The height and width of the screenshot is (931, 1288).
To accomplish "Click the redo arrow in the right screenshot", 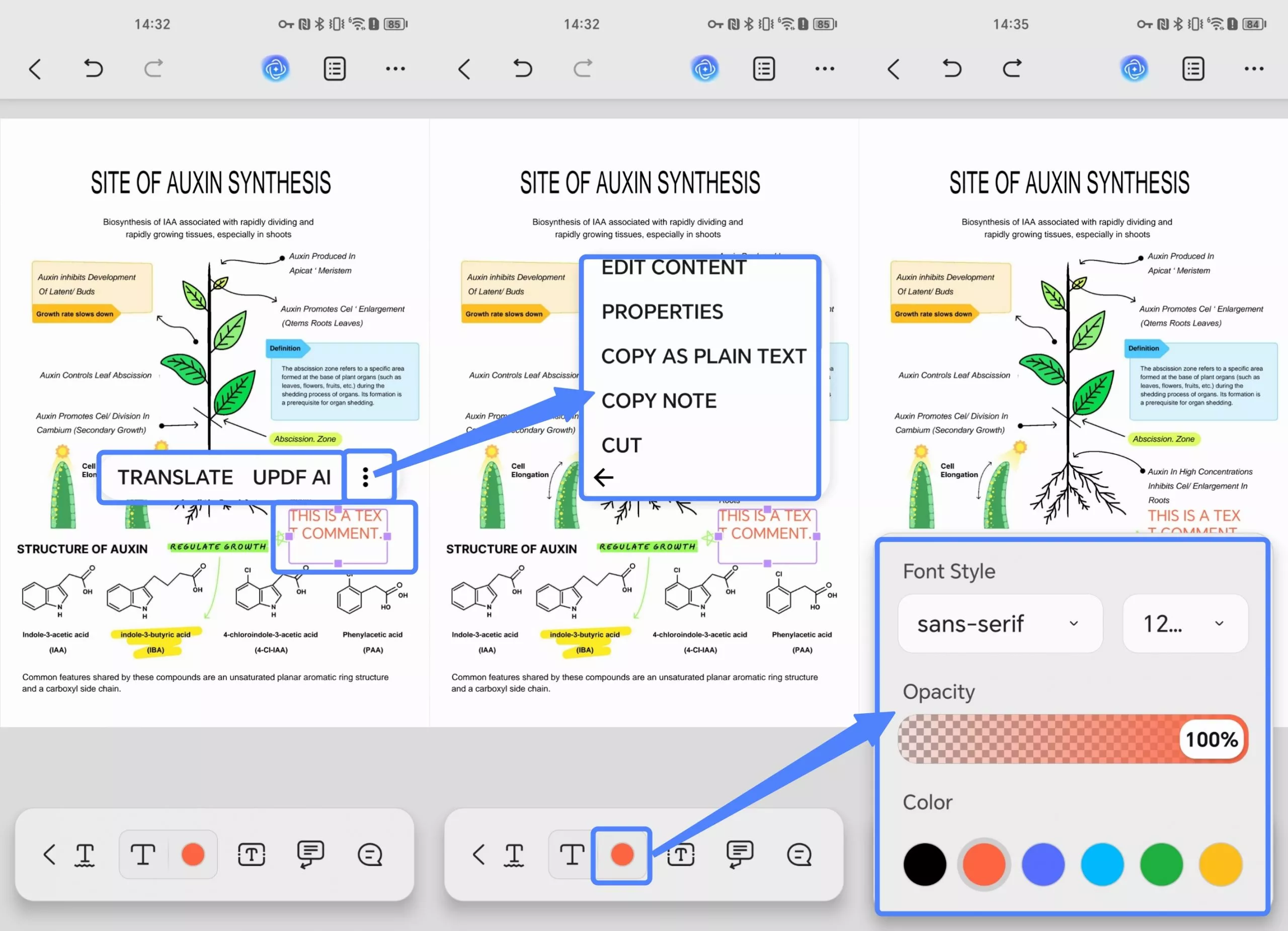I will pyautogui.click(x=1011, y=69).
